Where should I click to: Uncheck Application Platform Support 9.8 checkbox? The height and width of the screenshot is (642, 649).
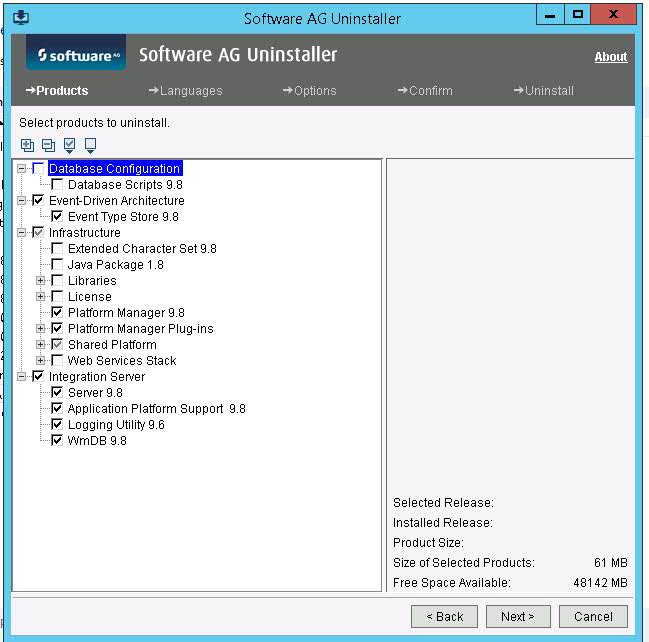(57, 409)
